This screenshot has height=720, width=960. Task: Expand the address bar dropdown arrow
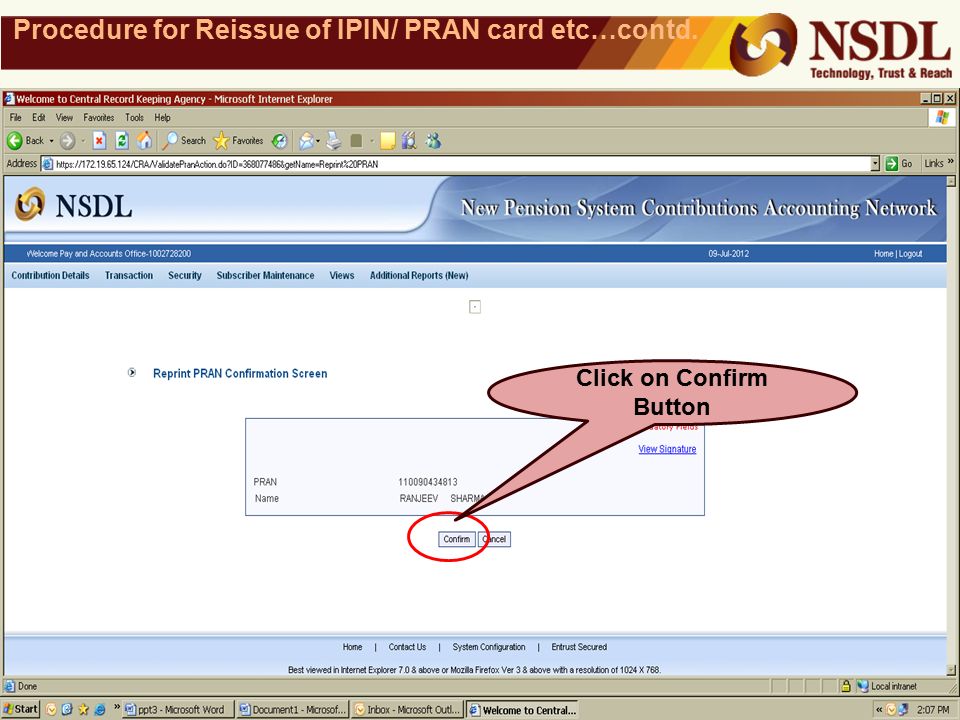tap(875, 163)
